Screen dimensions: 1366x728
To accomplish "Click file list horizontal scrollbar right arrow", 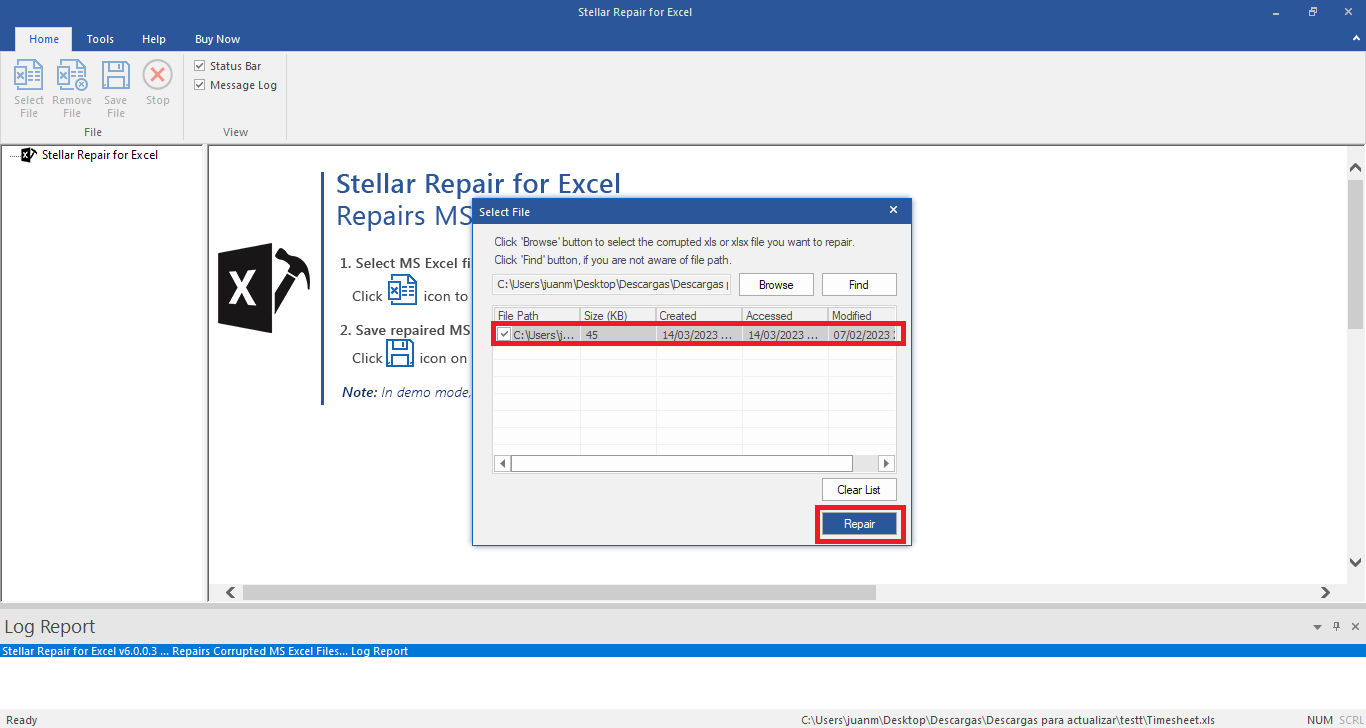I will (x=886, y=464).
